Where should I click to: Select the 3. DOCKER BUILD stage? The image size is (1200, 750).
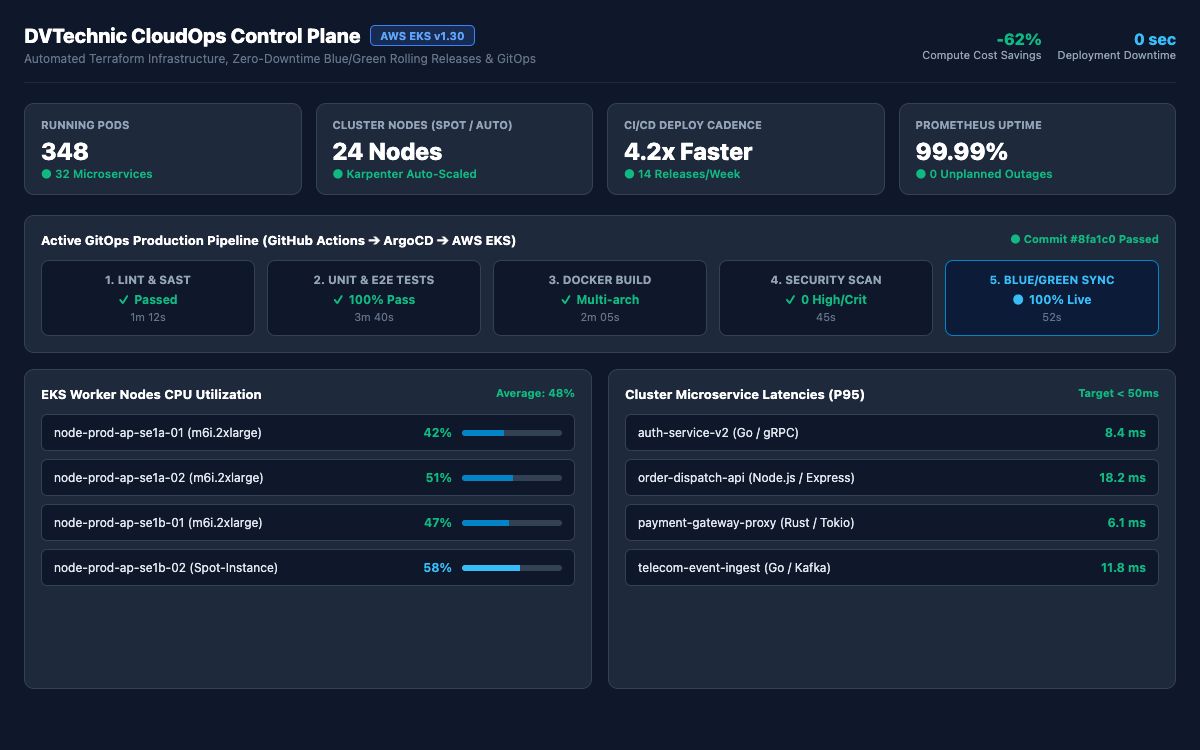point(600,298)
